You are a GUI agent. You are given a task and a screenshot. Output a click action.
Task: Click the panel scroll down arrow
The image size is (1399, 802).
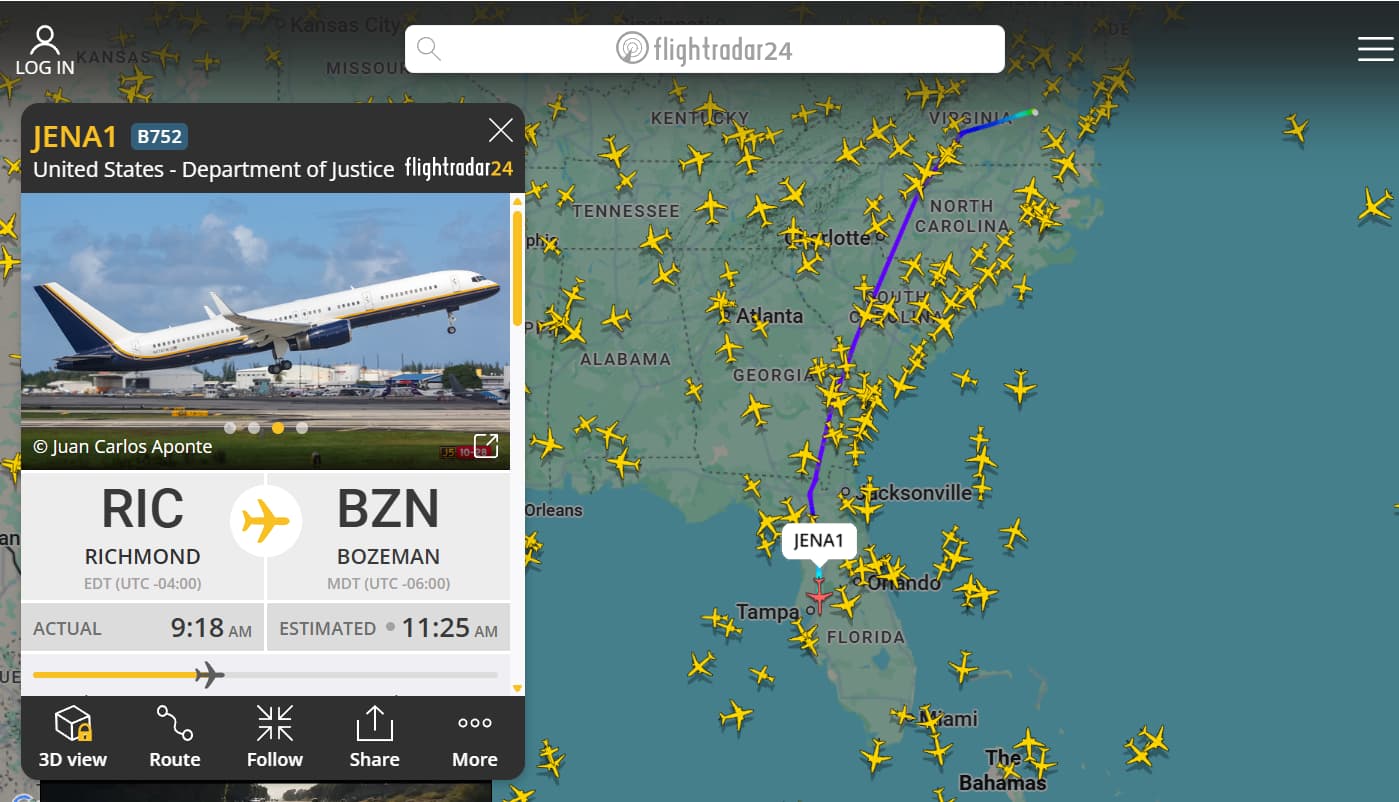tap(517, 688)
